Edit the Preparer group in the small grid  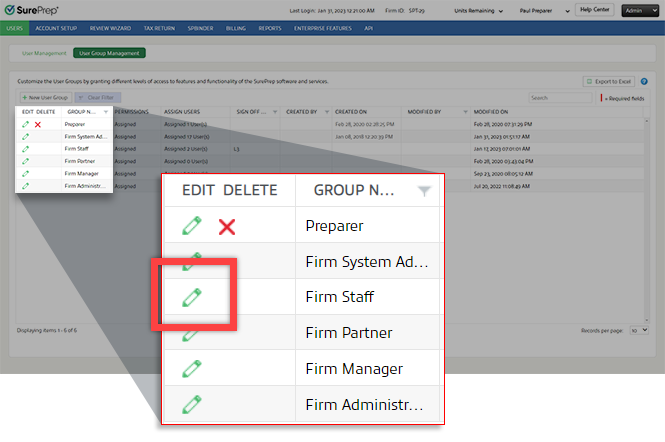[25, 124]
